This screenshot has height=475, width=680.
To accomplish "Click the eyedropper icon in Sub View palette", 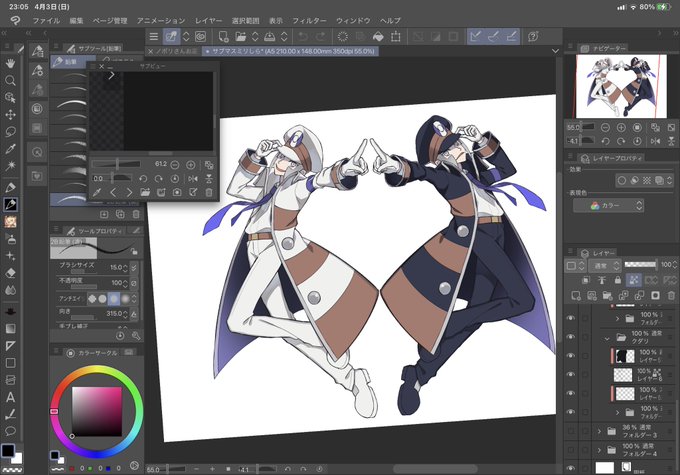I will pyautogui.click(x=97, y=192).
